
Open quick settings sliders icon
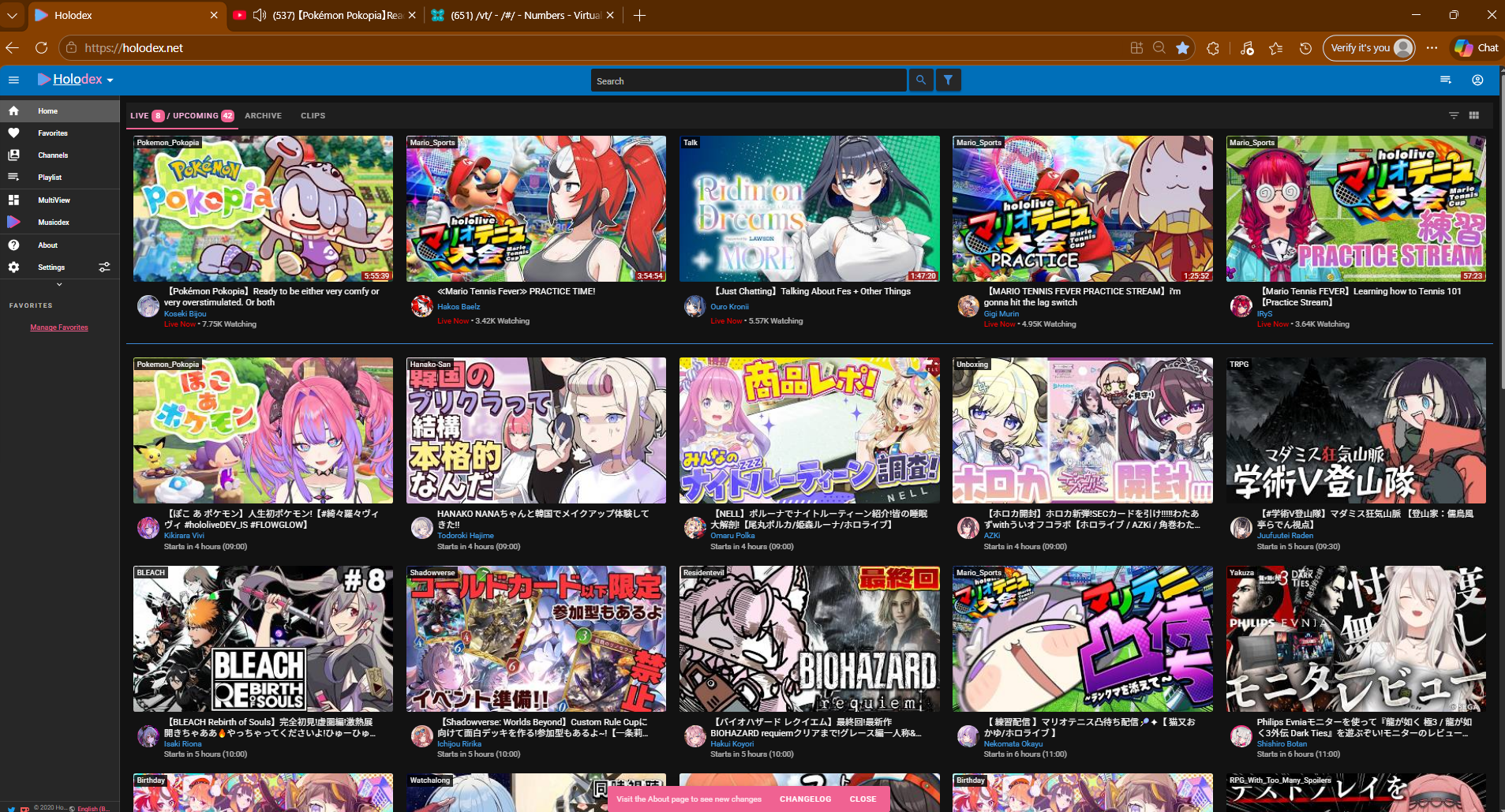click(104, 268)
